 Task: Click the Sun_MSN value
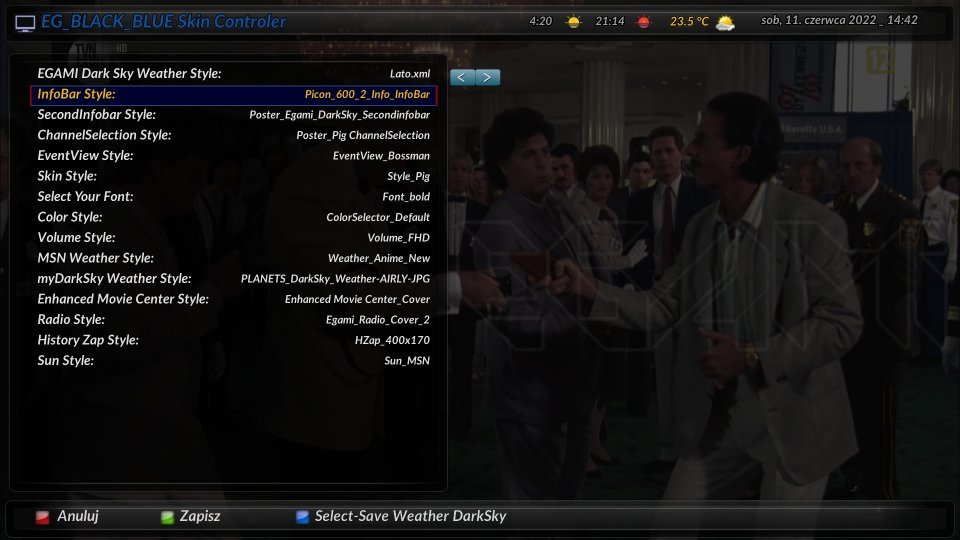click(407, 361)
